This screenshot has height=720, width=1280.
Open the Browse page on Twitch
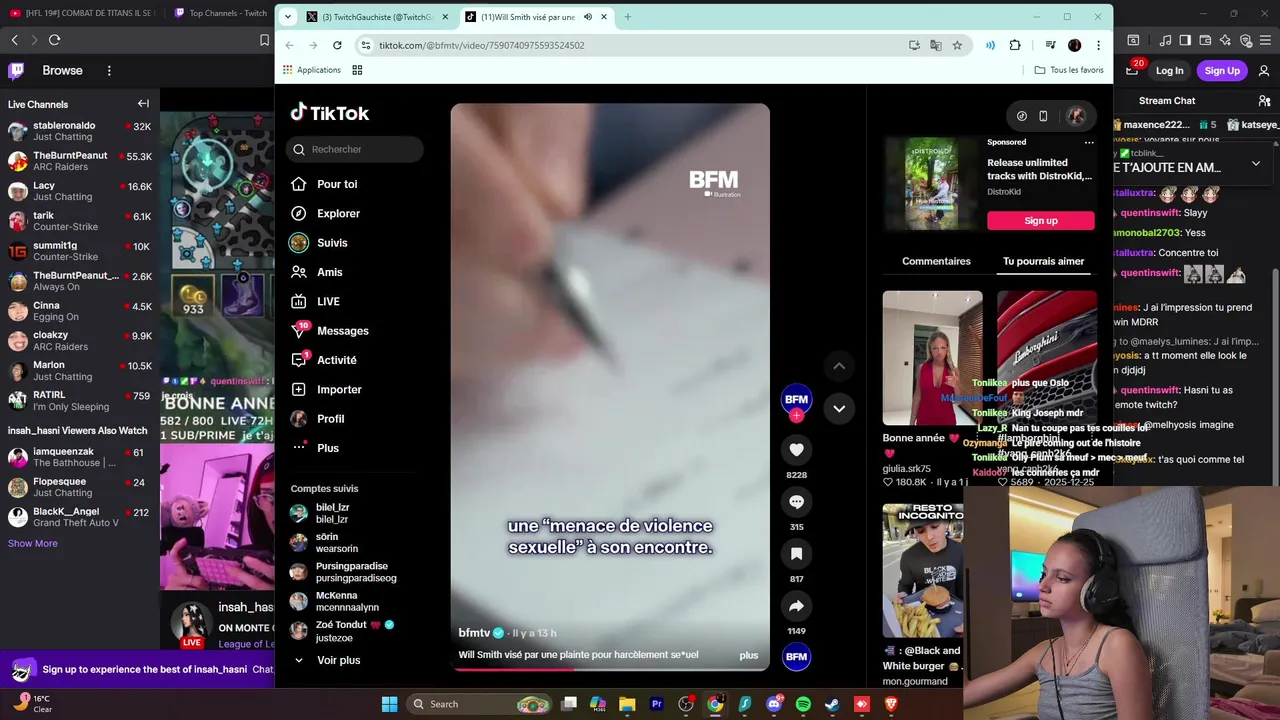62,71
